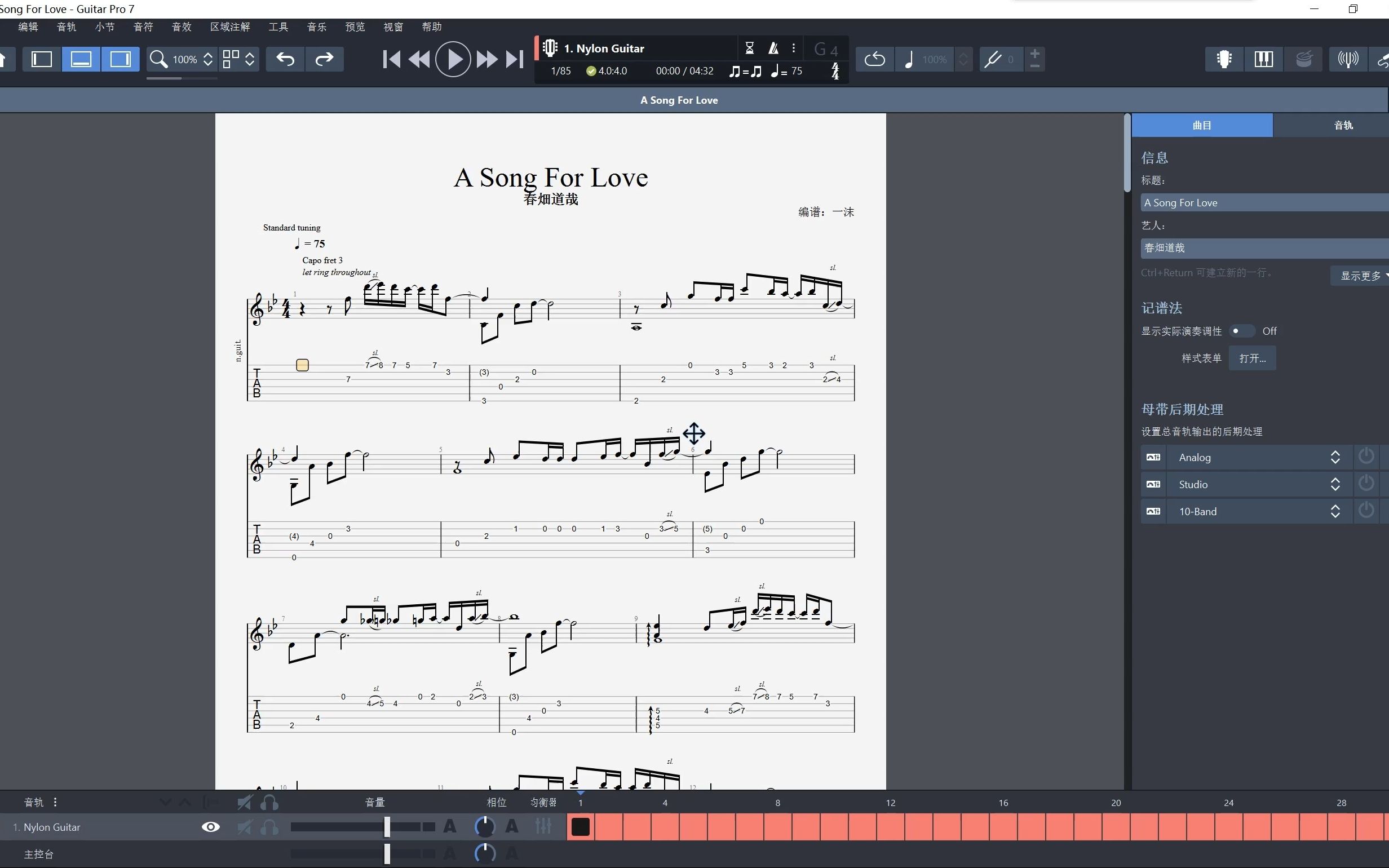This screenshot has width=1389, height=868.
Task: Toggle the bottom global view panel
Action: (x=81, y=59)
